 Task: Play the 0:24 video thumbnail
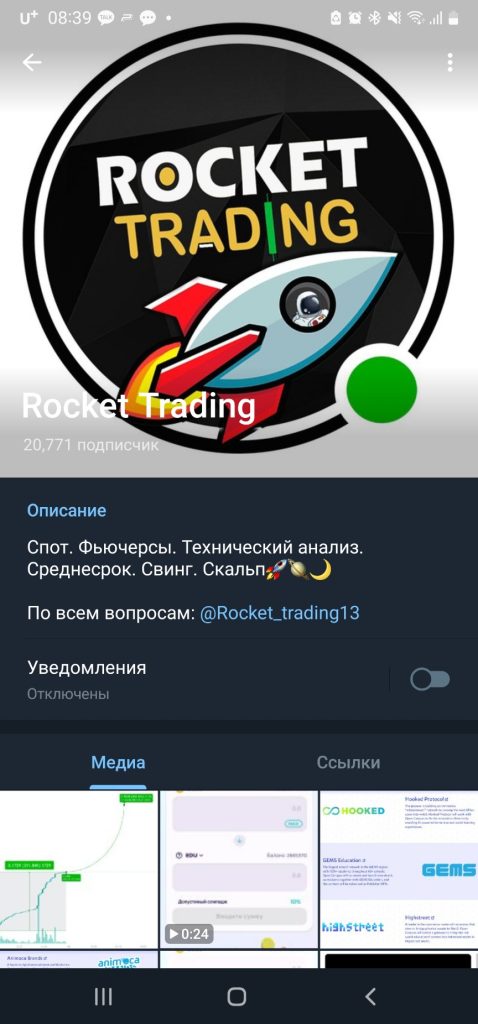click(238, 869)
